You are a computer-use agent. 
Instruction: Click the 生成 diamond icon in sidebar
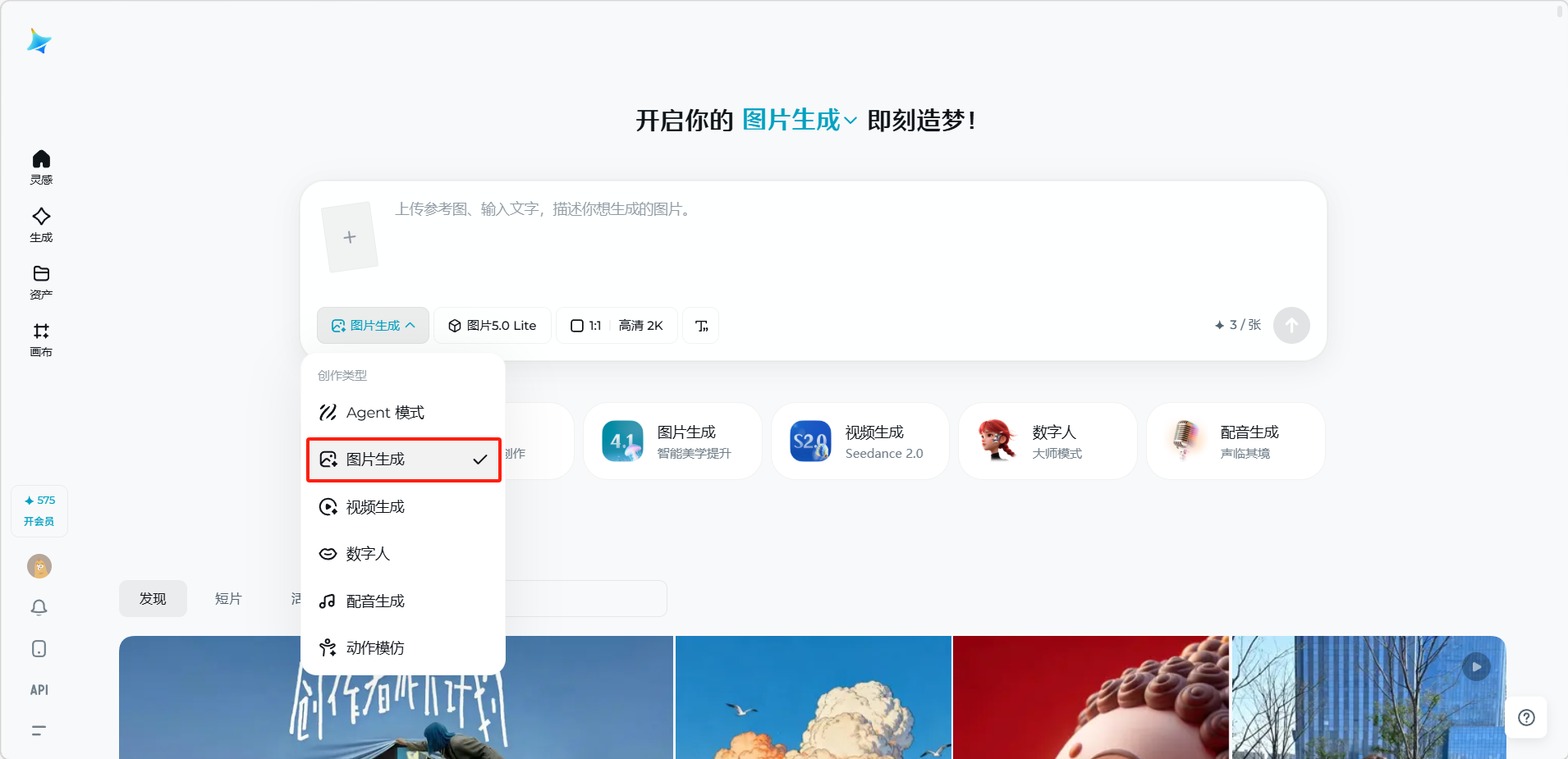tap(41, 224)
